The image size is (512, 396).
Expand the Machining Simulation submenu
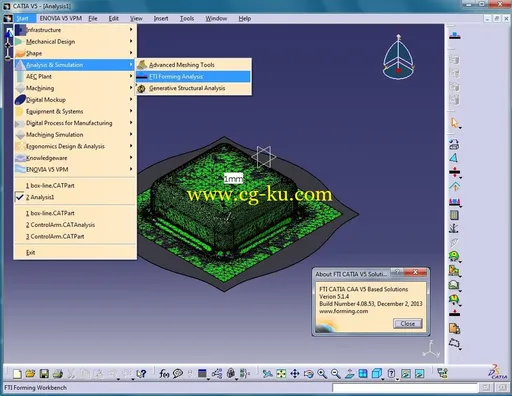[x=75, y=135]
